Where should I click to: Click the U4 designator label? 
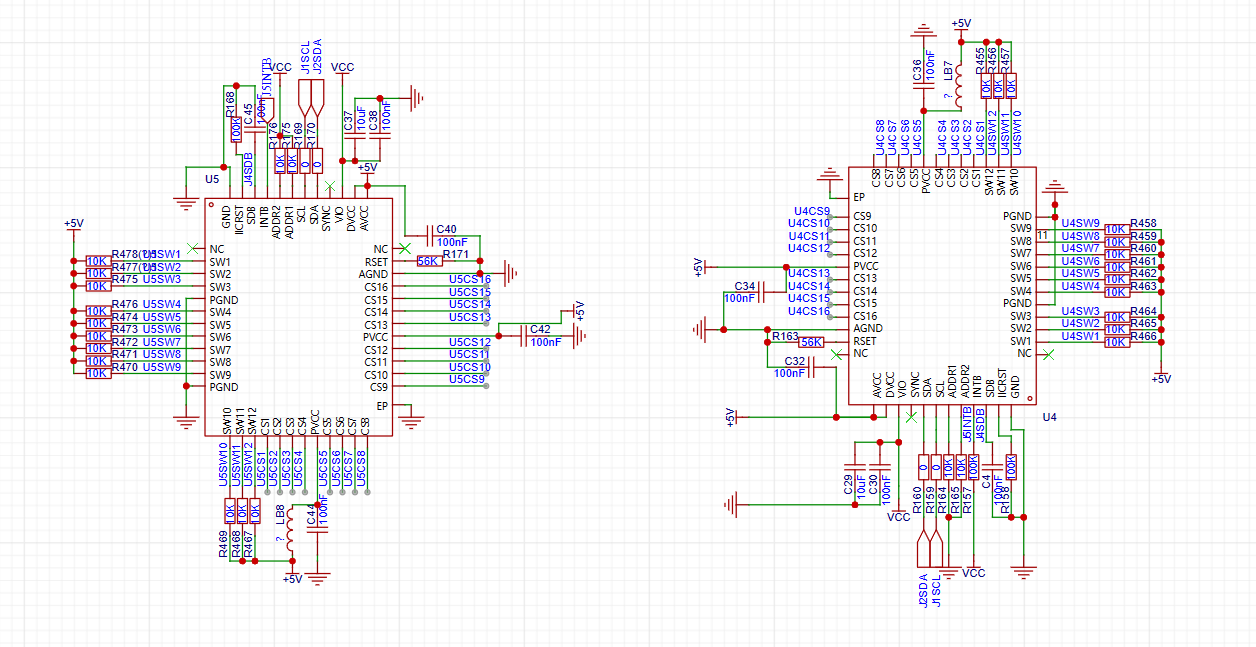coord(1049,416)
